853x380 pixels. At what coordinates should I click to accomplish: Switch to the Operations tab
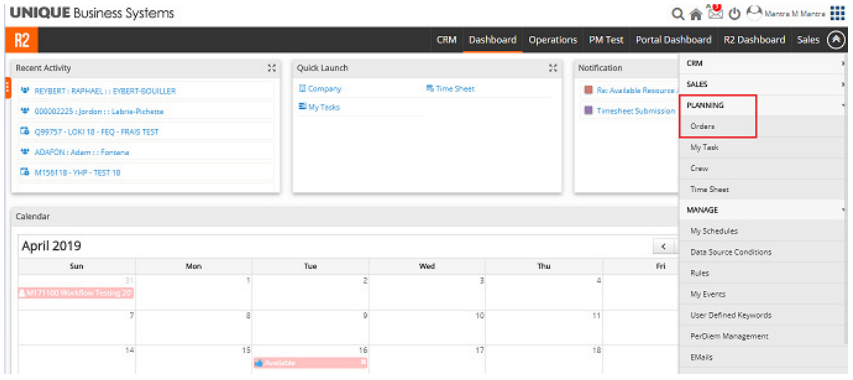(x=553, y=40)
